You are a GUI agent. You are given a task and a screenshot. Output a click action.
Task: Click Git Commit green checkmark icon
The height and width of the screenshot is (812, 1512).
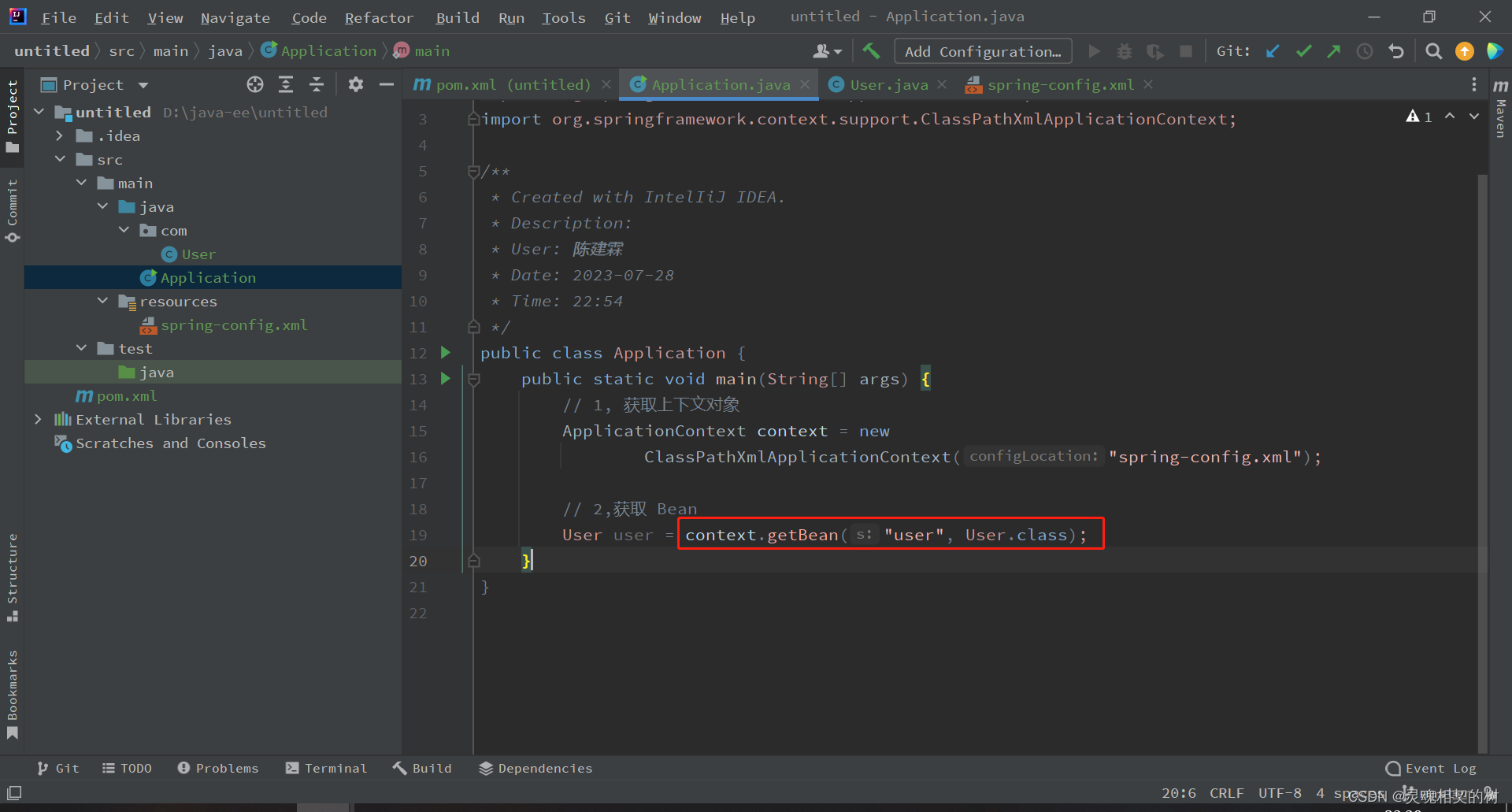coord(1303,51)
